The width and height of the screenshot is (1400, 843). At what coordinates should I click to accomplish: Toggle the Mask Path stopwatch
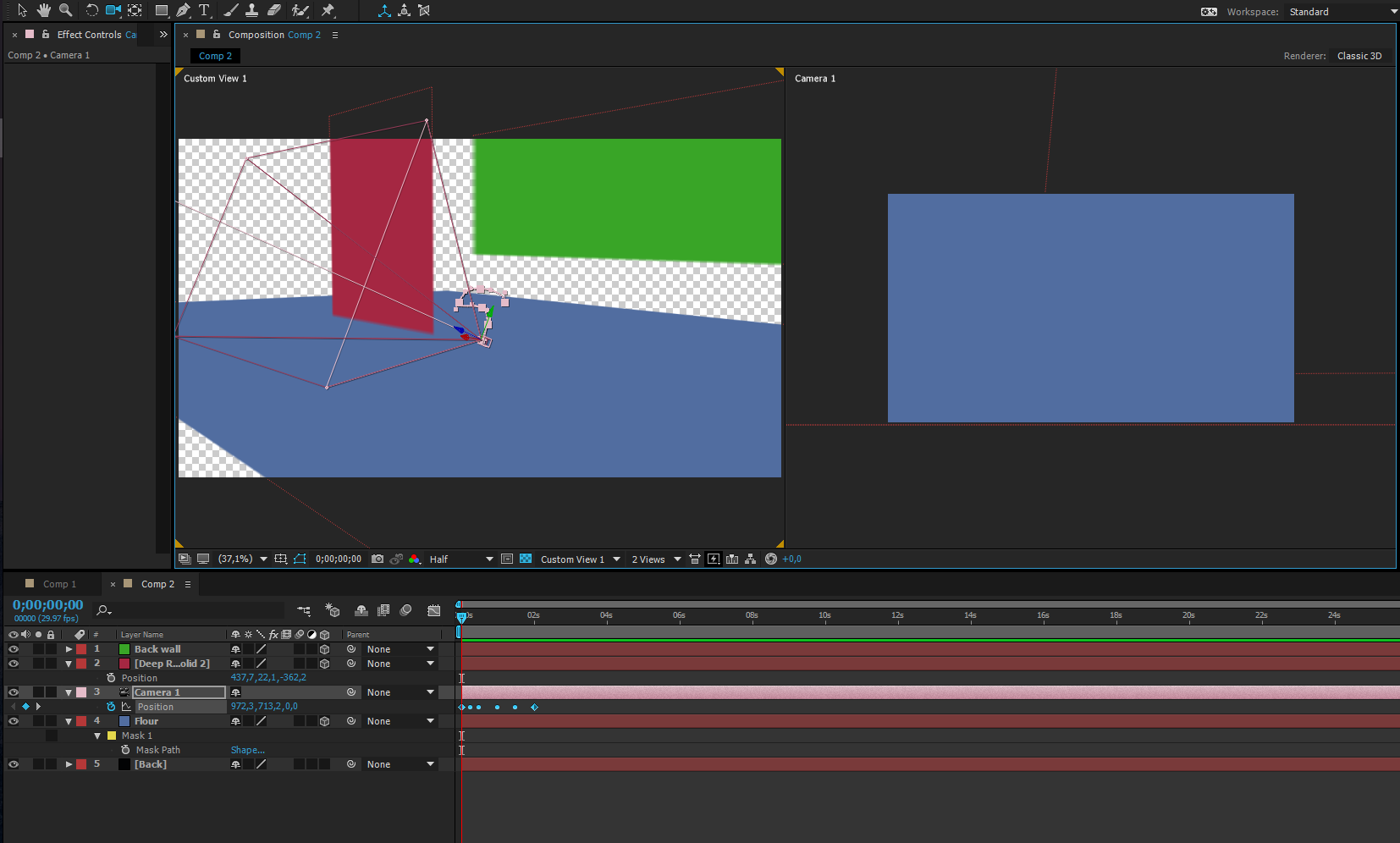pyautogui.click(x=125, y=750)
